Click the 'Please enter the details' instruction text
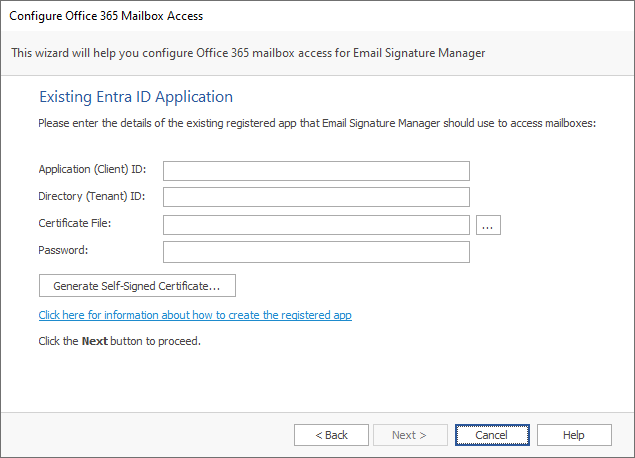 point(317,123)
